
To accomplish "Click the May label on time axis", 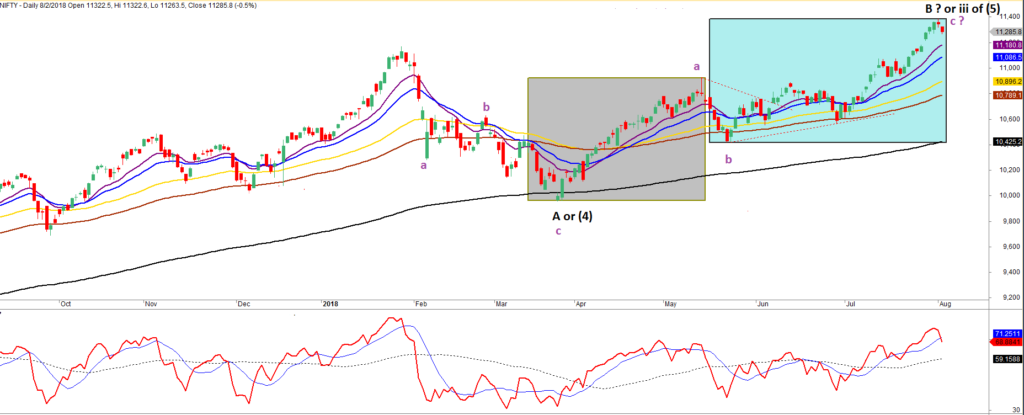I will tap(673, 304).
